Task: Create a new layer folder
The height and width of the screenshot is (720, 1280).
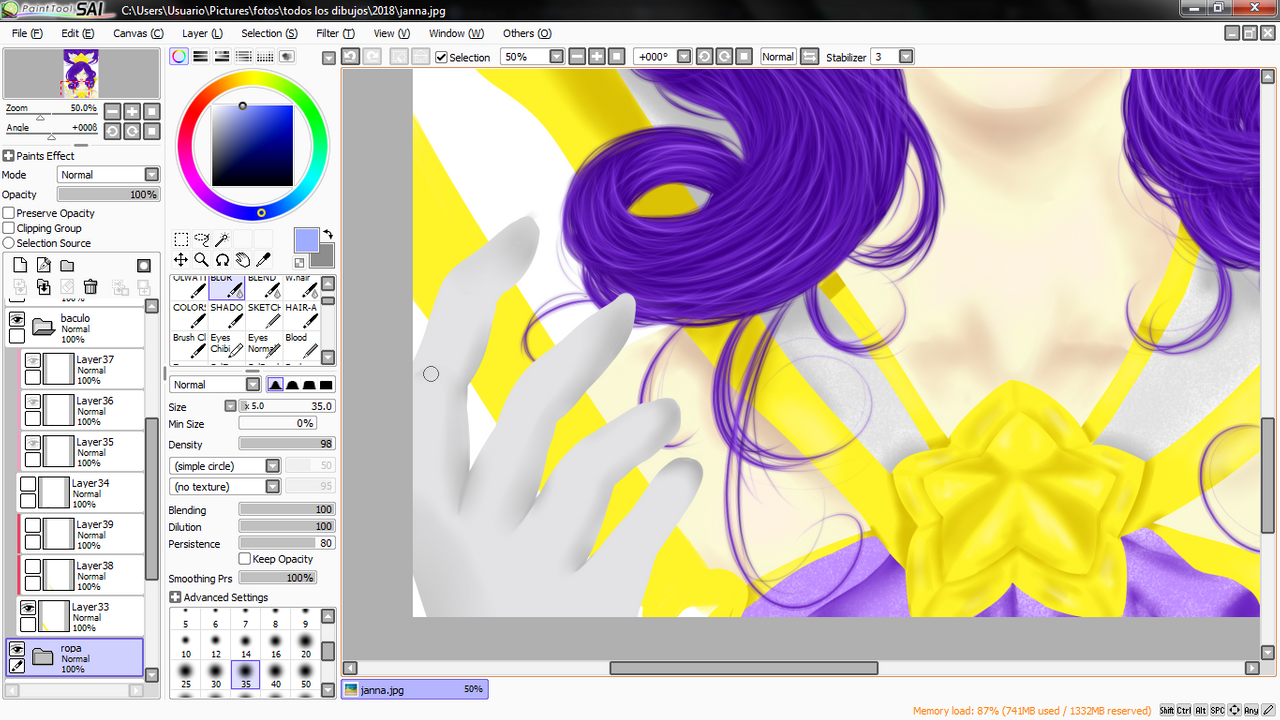Action: click(67, 265)
